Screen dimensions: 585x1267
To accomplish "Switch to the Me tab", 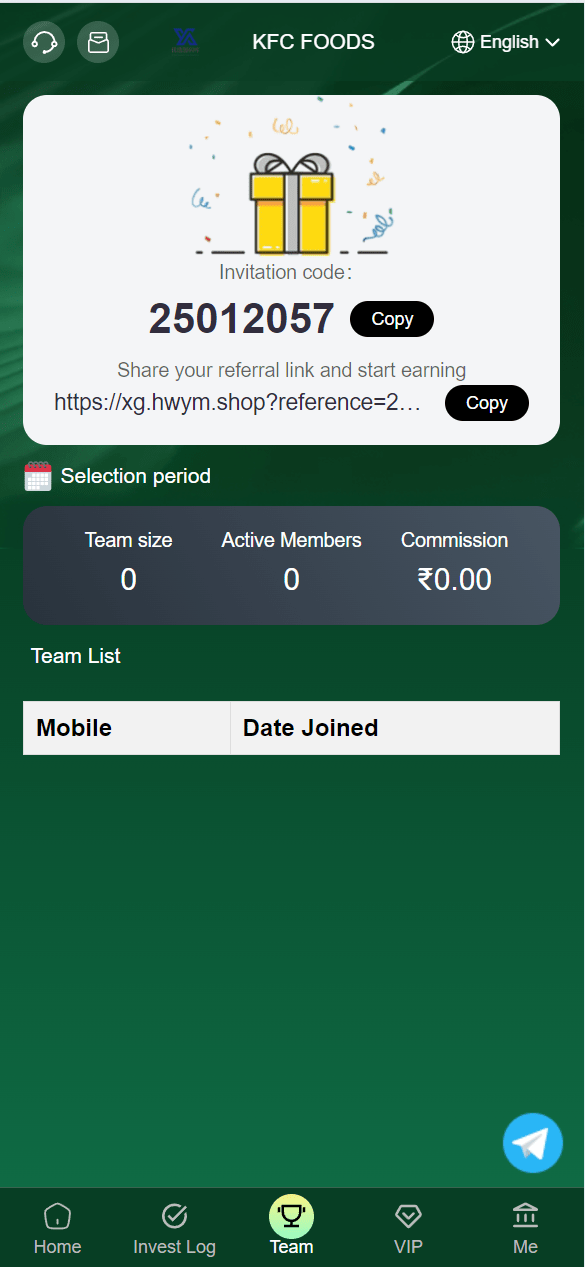I will tap(525, 1229).
